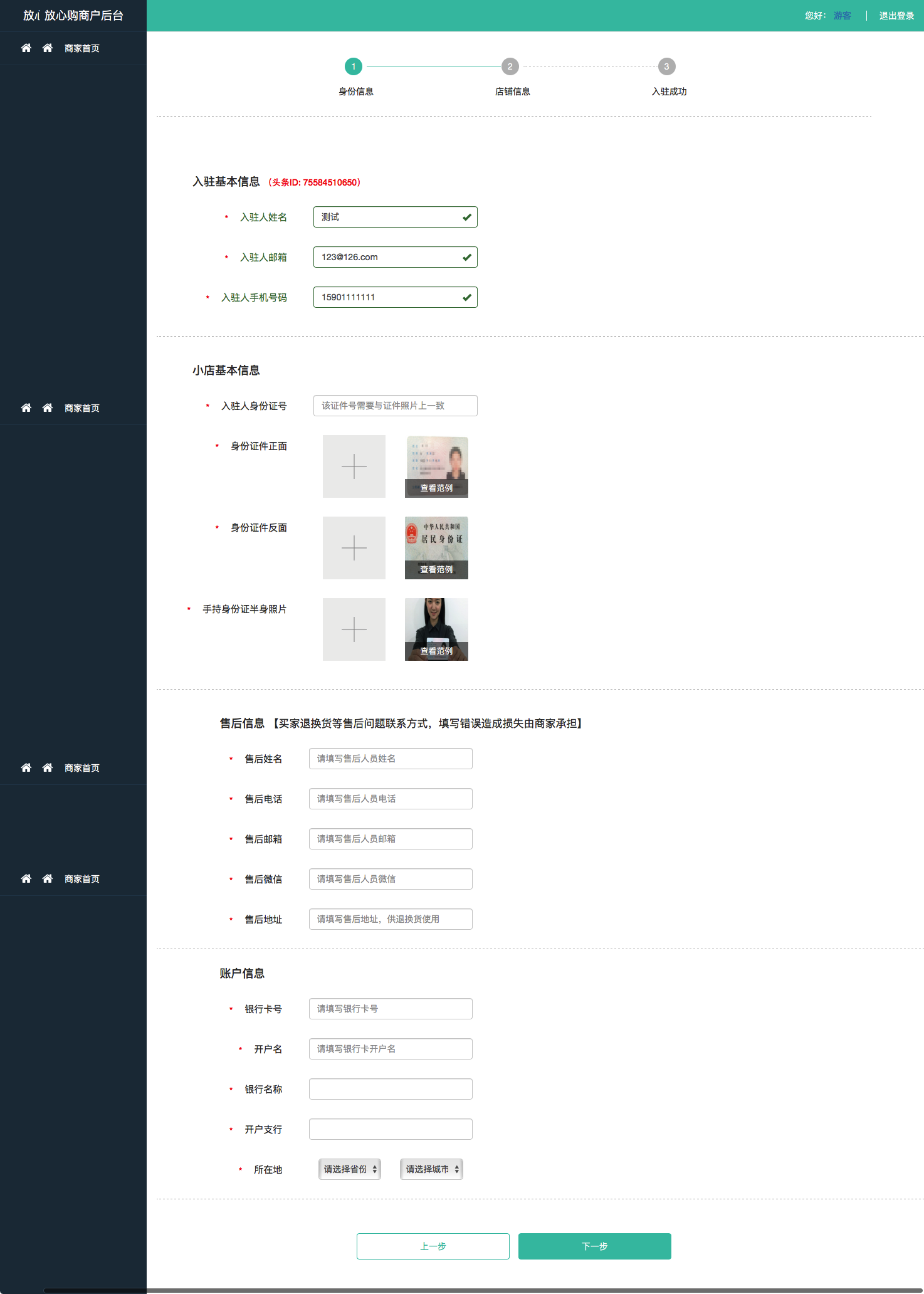Open the 请选择城市 dropdown
The width and height of the screenshot is (924, 1294).
432,1169
